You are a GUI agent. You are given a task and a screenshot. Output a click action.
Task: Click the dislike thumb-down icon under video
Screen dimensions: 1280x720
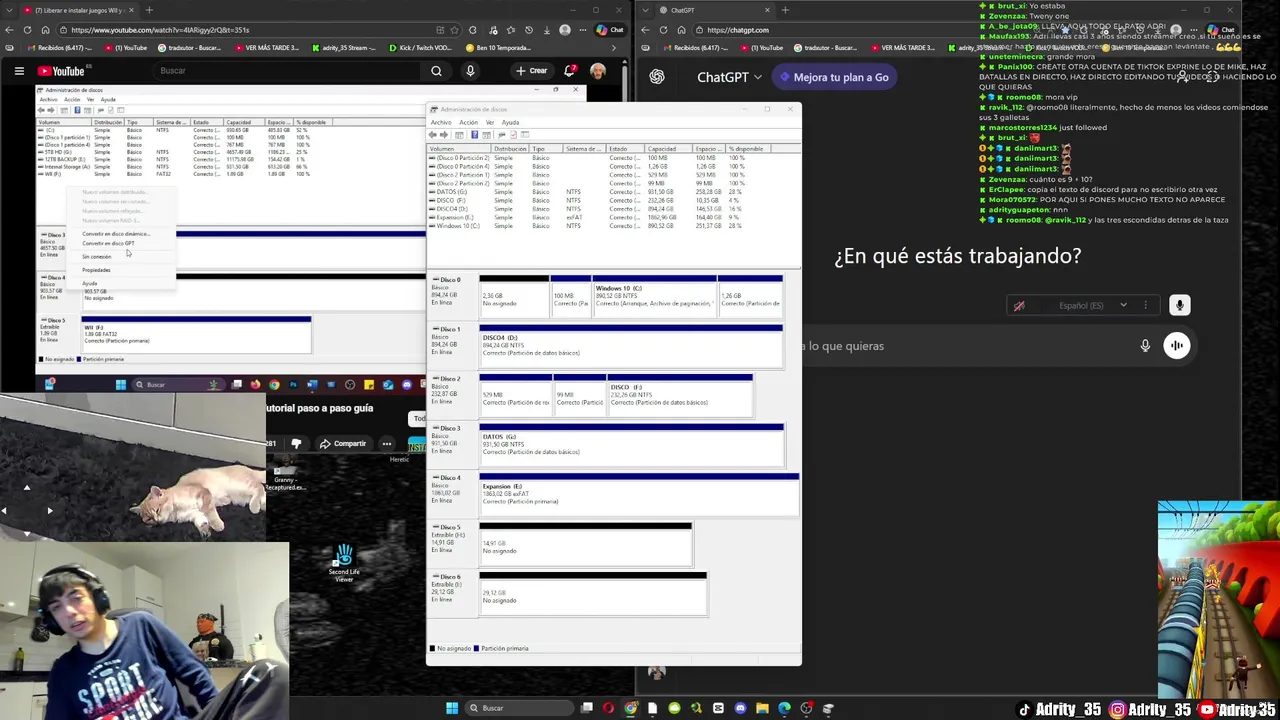coord(296,443)
